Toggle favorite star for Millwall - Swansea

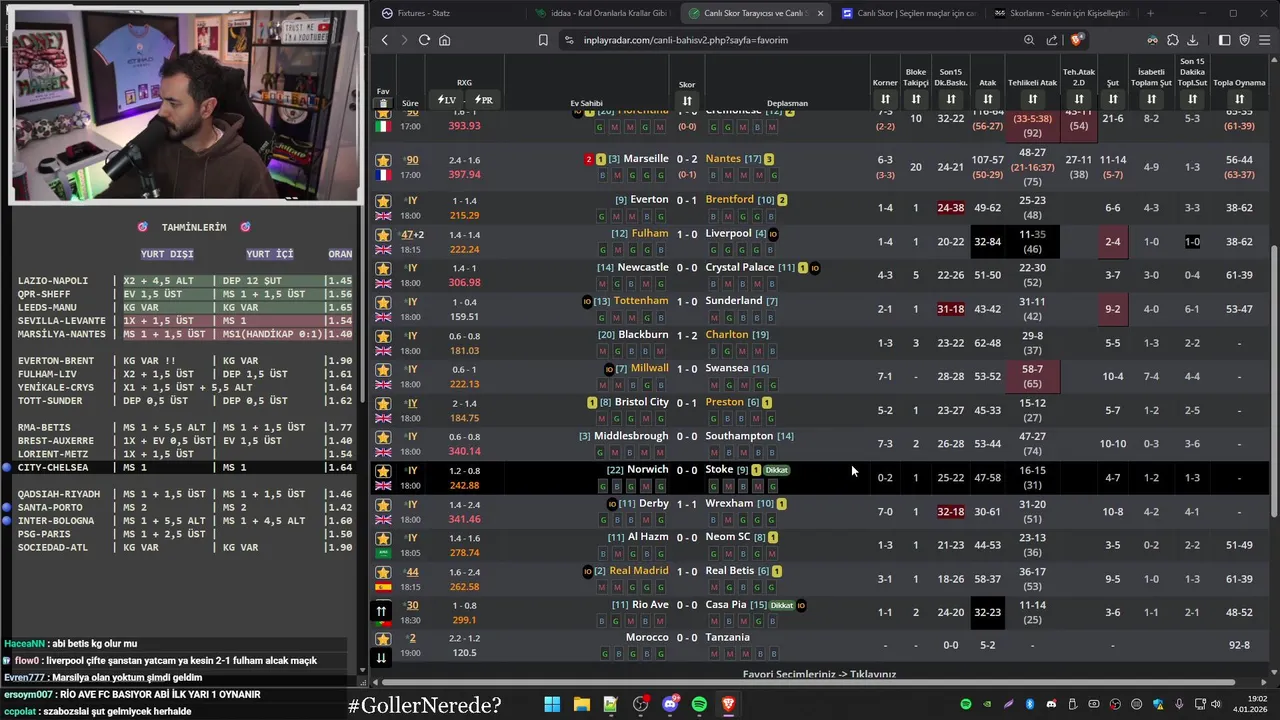(383, 370)
